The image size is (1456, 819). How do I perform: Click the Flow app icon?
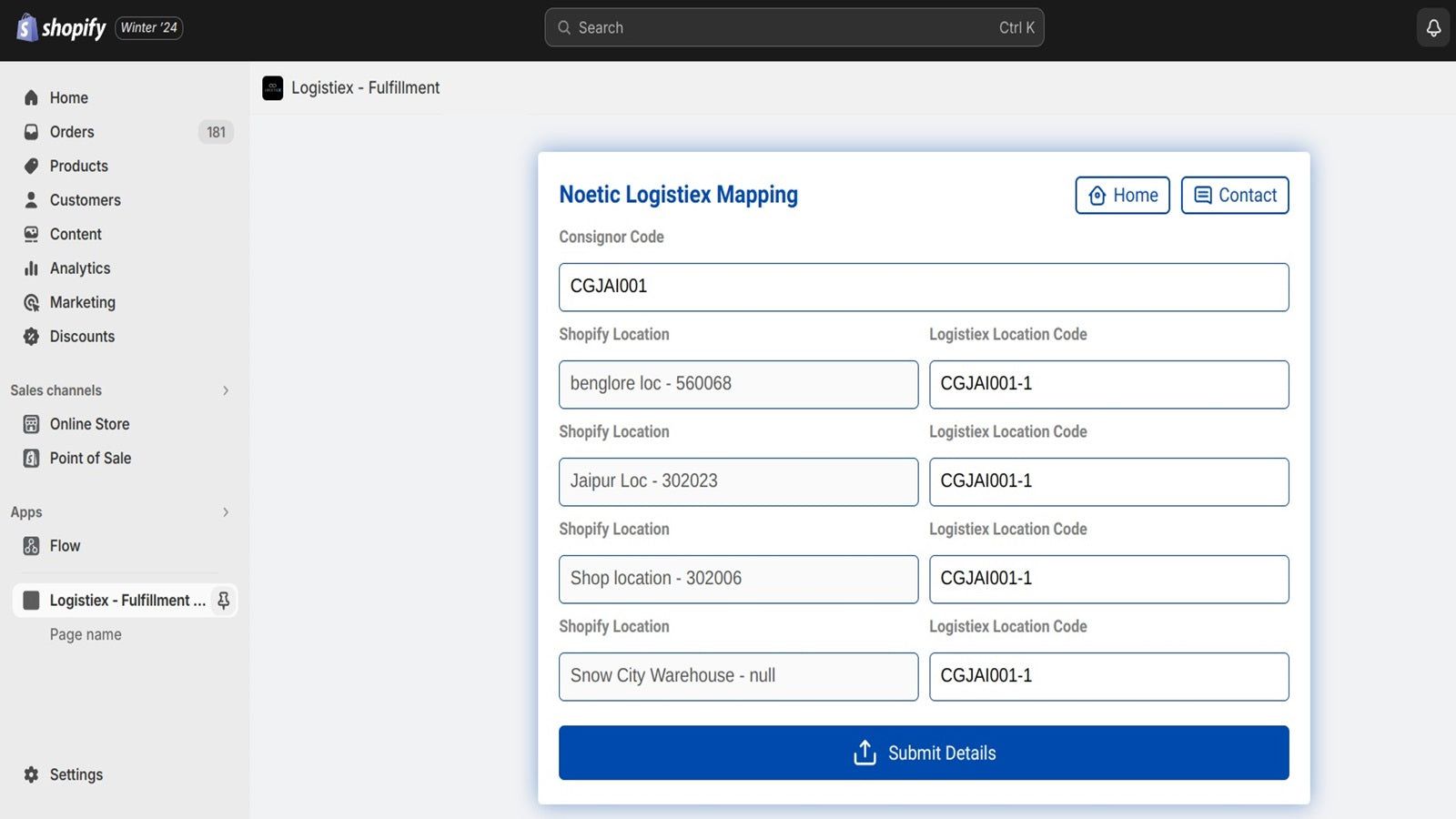pyautogui.click(x=31, y=546)
